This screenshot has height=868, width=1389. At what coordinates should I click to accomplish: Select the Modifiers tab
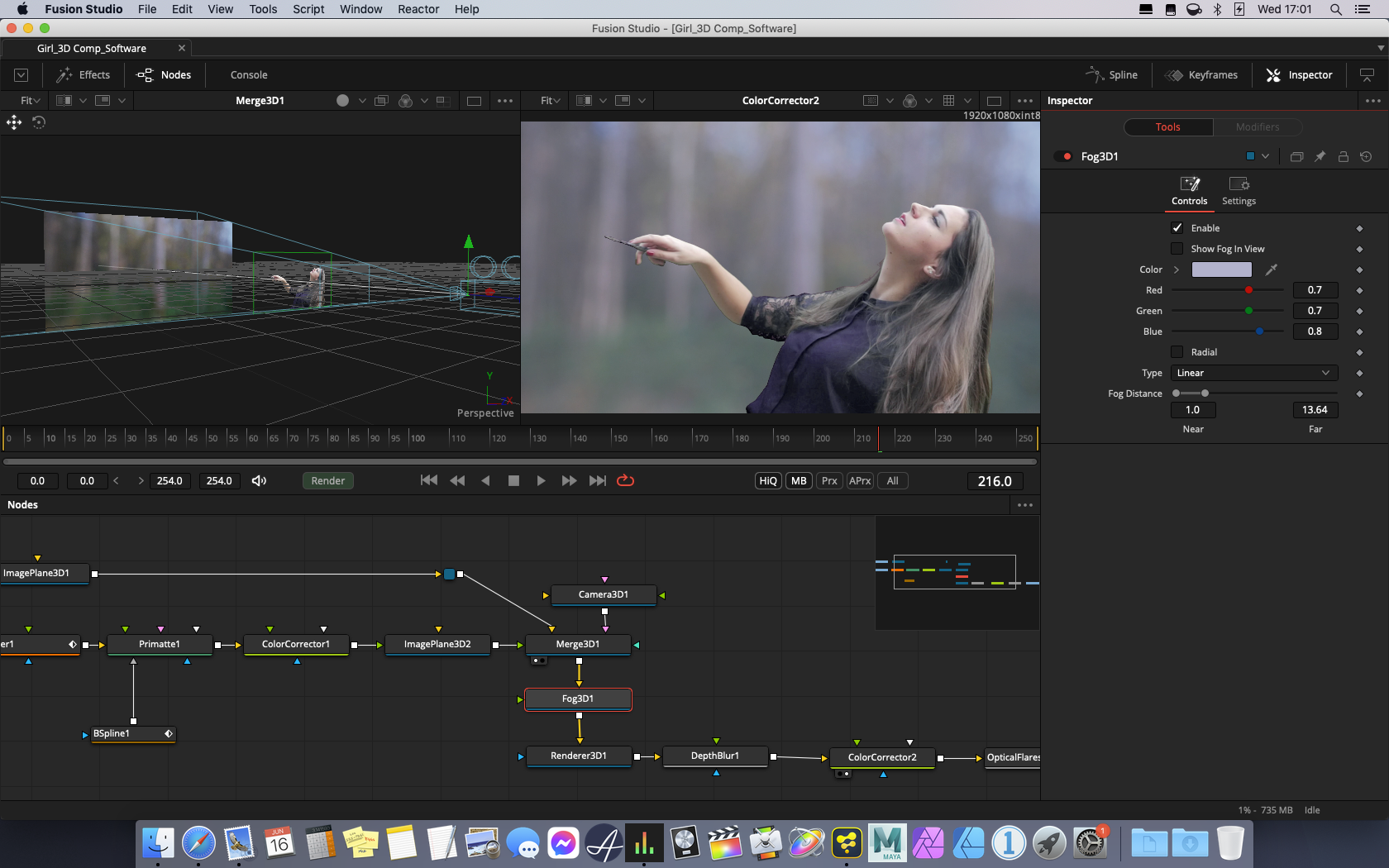point(1258,127)
